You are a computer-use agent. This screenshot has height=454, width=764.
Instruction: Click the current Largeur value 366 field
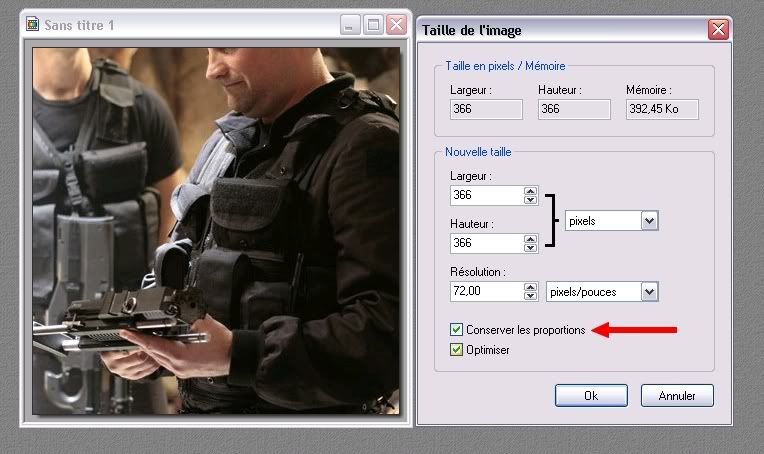[x=486, y=109]
